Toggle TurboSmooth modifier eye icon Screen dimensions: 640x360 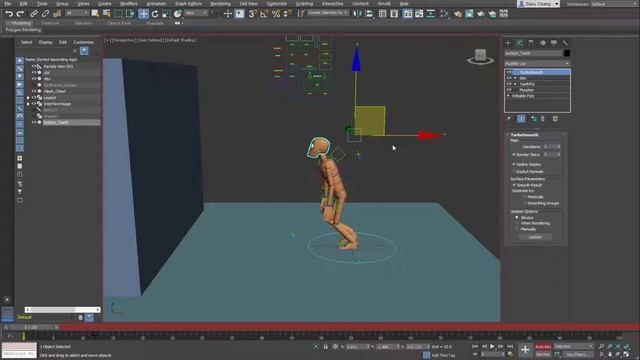coord(509,72)
